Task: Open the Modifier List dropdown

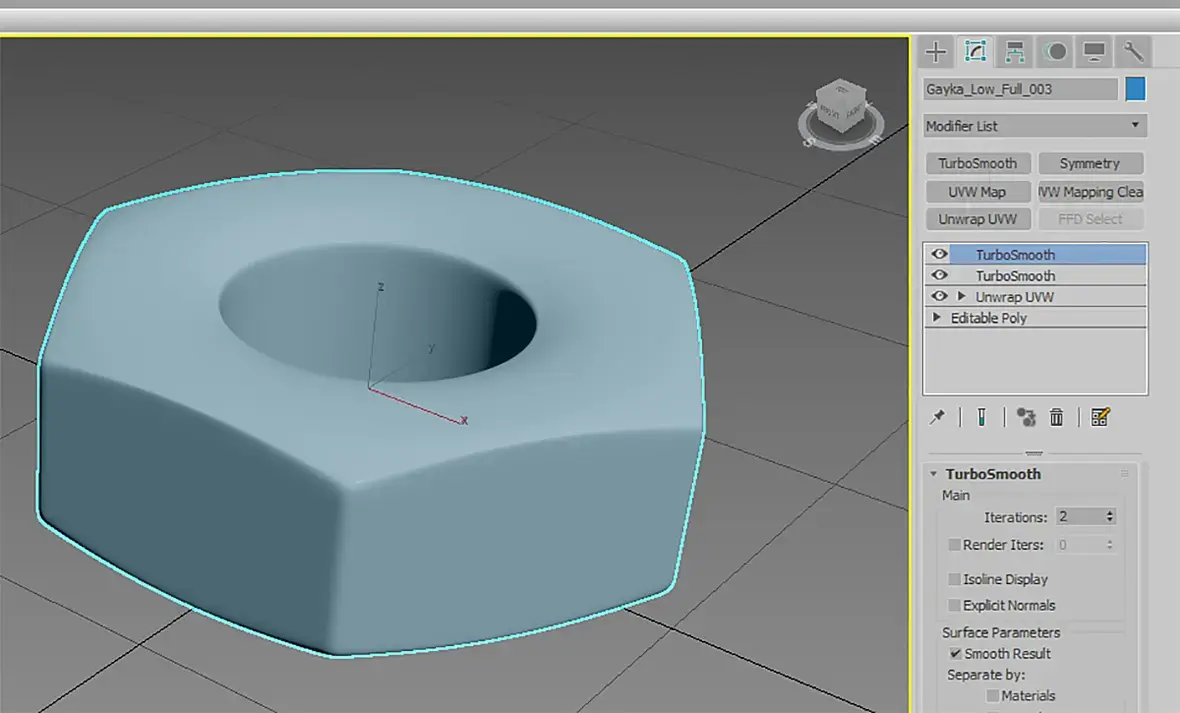Action: point(1035,126)
